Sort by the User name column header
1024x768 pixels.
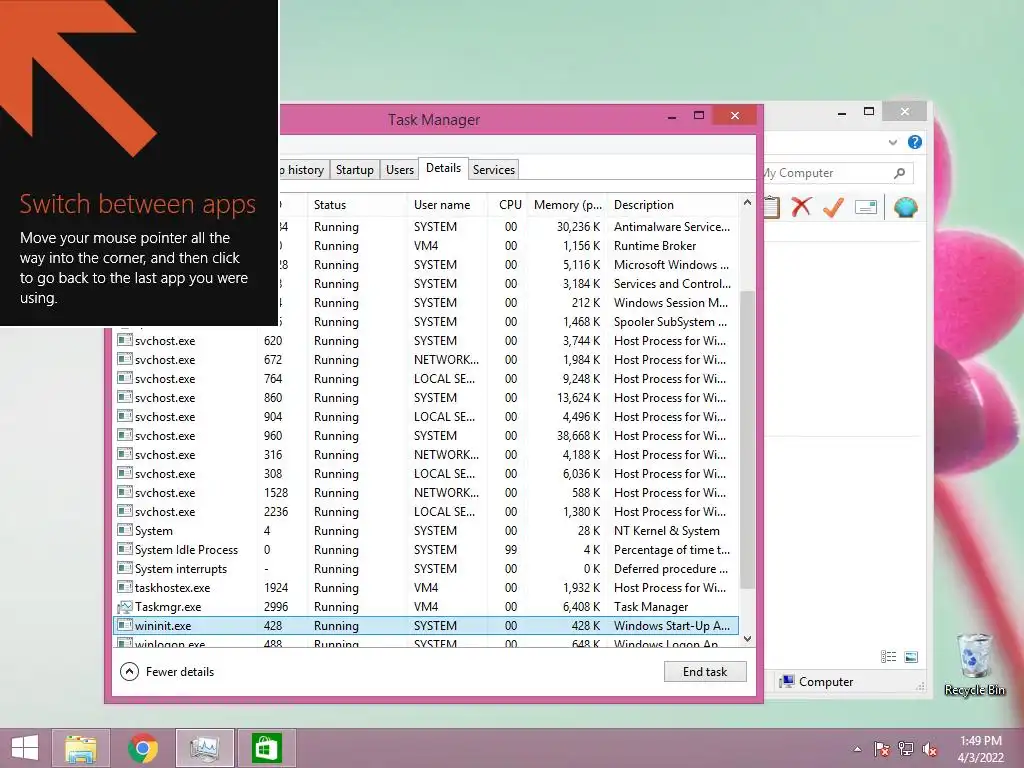click(447, 204)
